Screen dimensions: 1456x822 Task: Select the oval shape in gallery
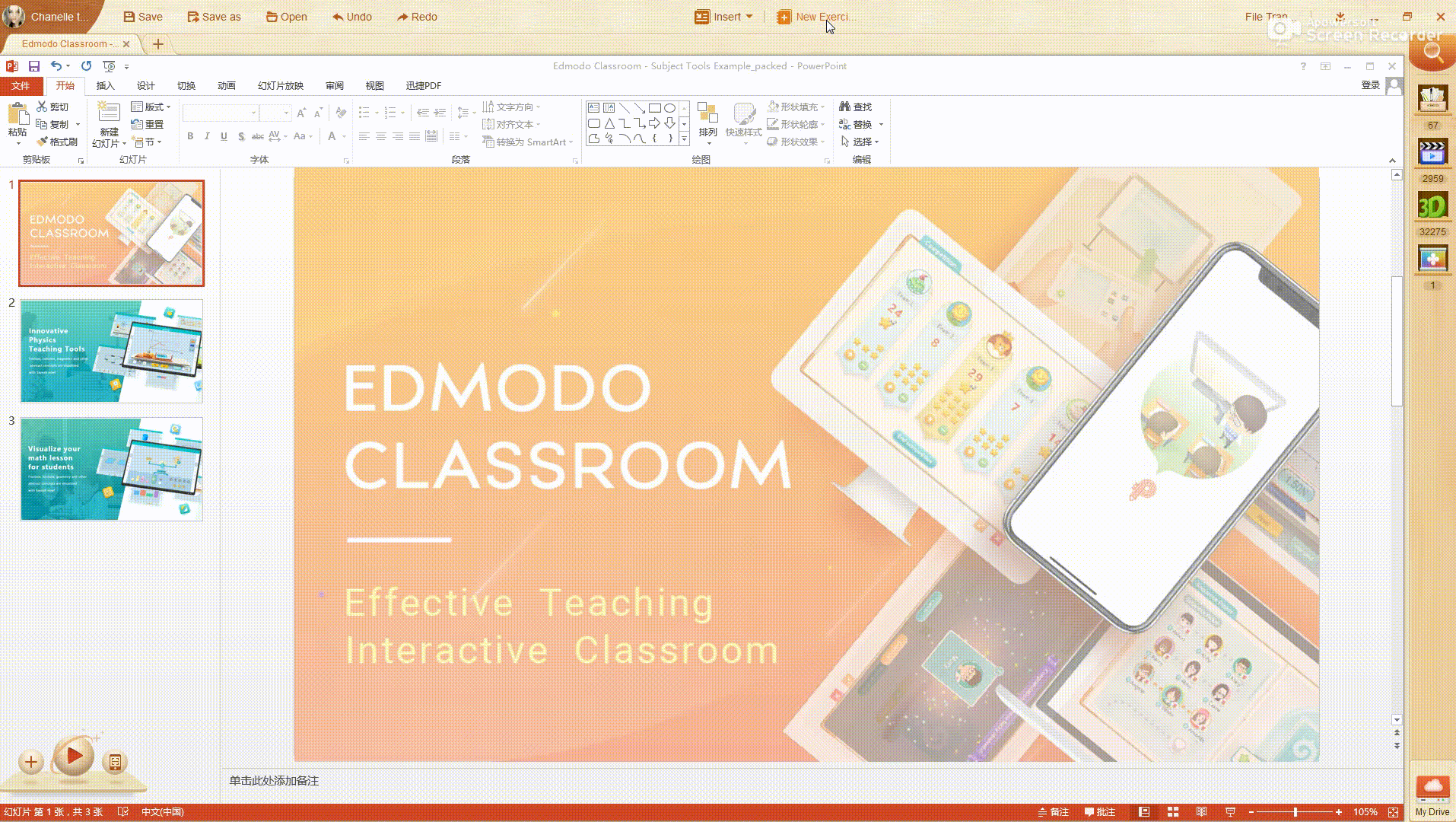pos(669,108)
